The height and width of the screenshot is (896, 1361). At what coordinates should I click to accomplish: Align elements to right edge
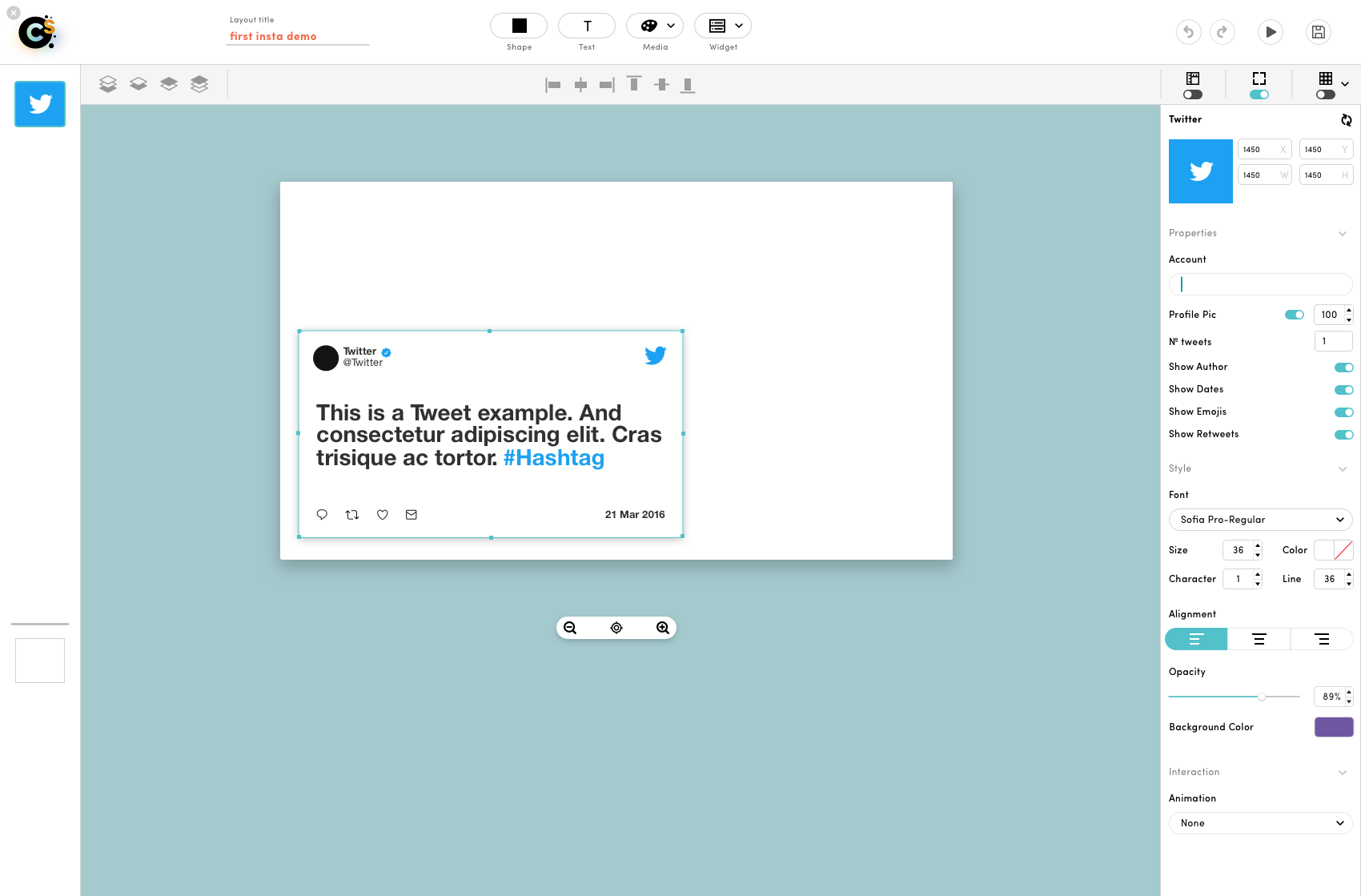click(607, 85)
